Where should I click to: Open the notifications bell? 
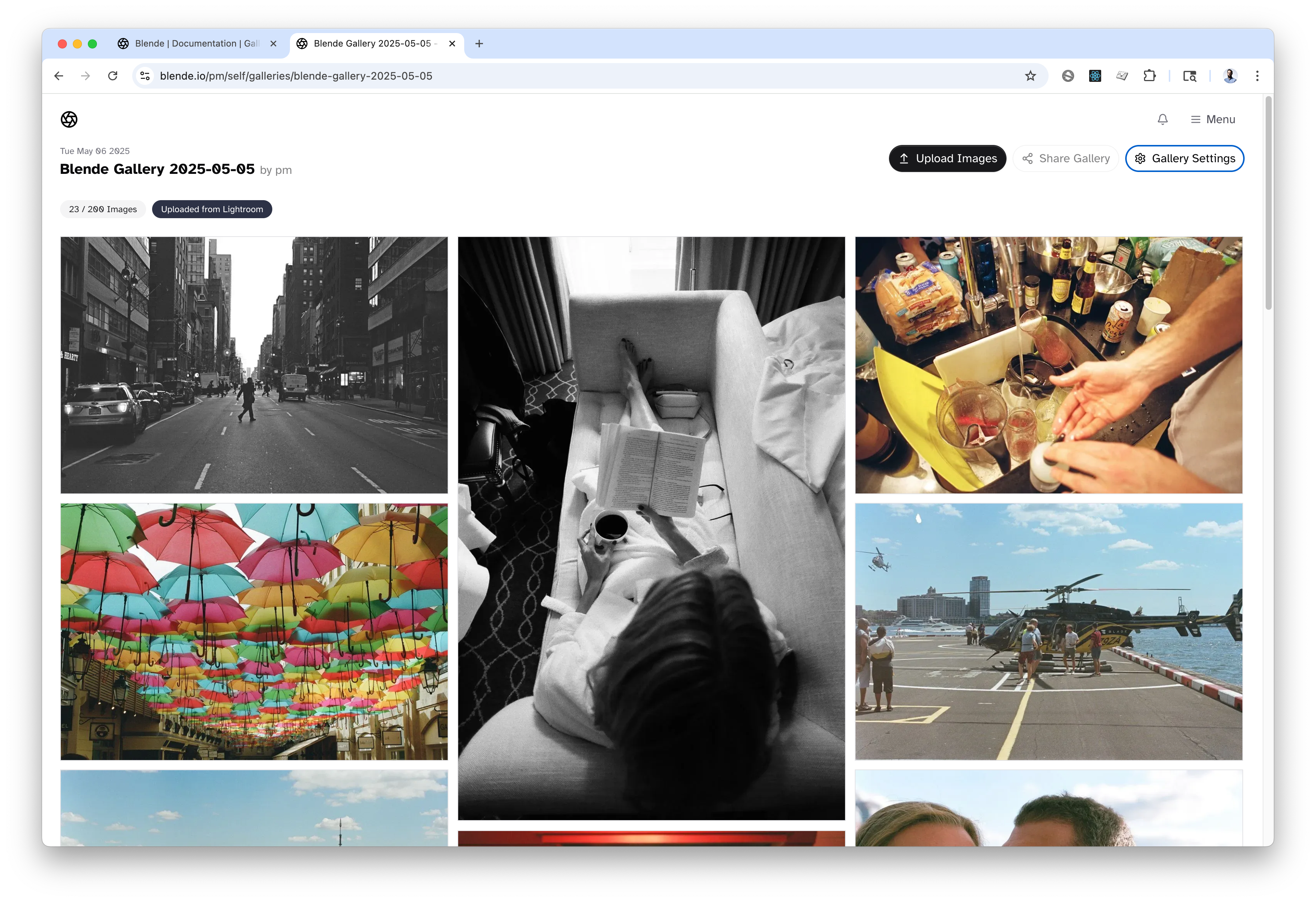[1162, 119]
